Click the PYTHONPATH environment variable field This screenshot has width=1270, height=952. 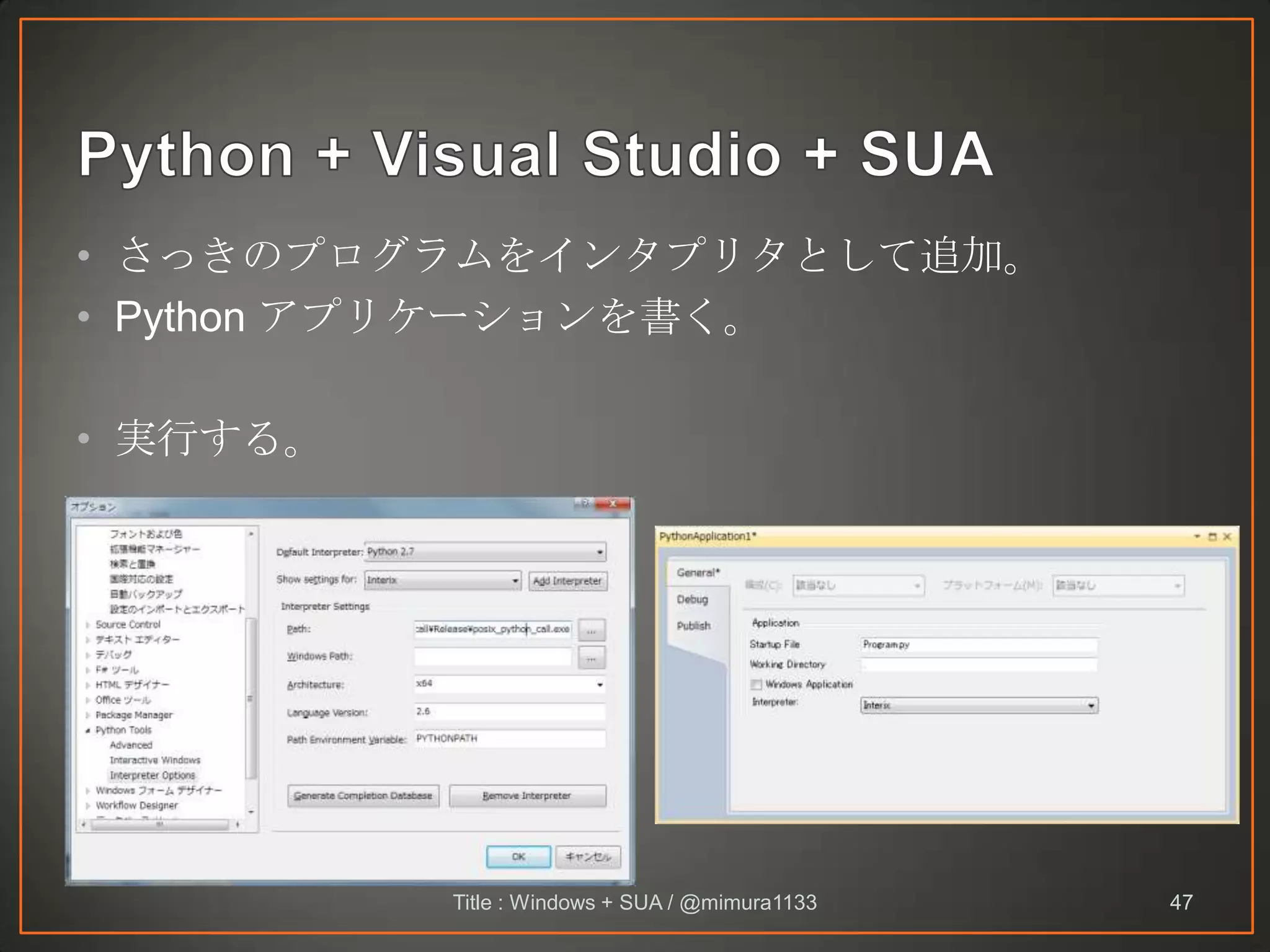pos(510,739)
